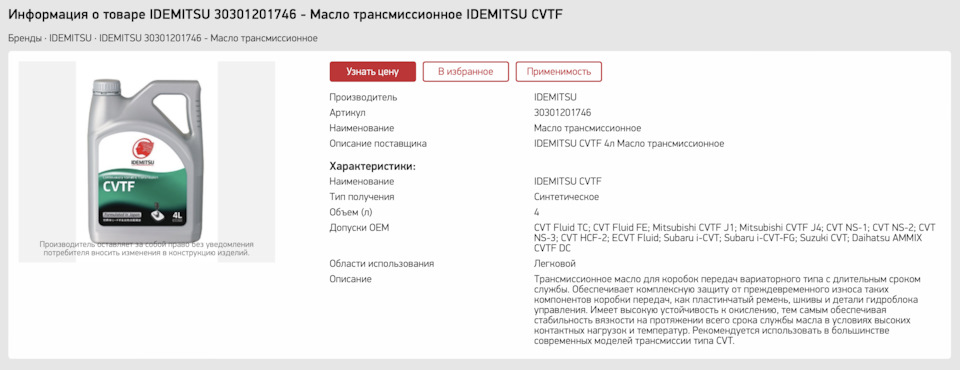Select the Легковой value
The height and width of the screenshot is (370, 960).
555,263
